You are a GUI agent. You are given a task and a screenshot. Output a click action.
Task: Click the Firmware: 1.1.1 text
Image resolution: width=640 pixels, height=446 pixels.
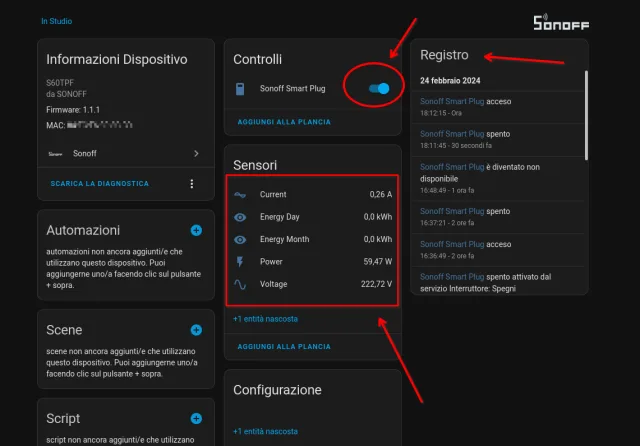[x=73, y=110]
